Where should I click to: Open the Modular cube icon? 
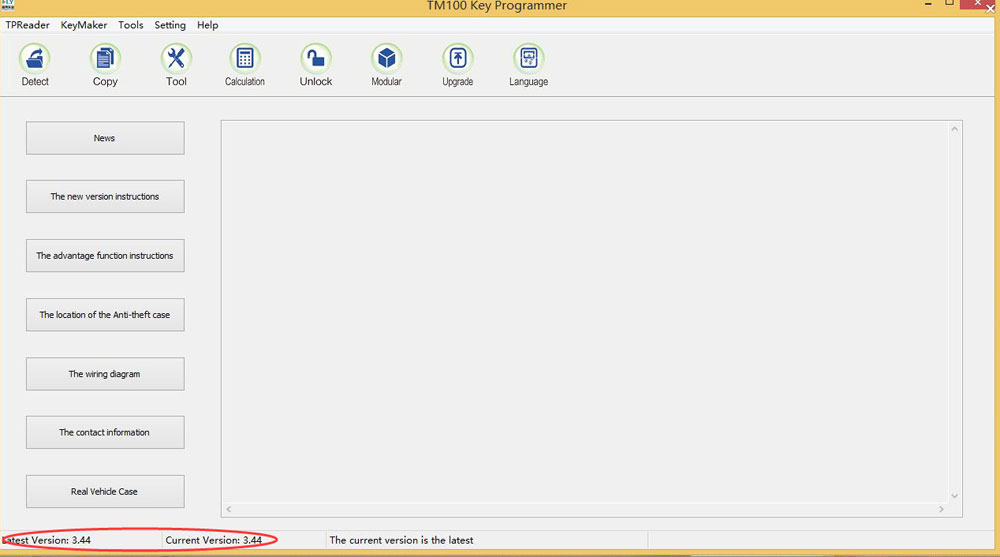point(386,59)
